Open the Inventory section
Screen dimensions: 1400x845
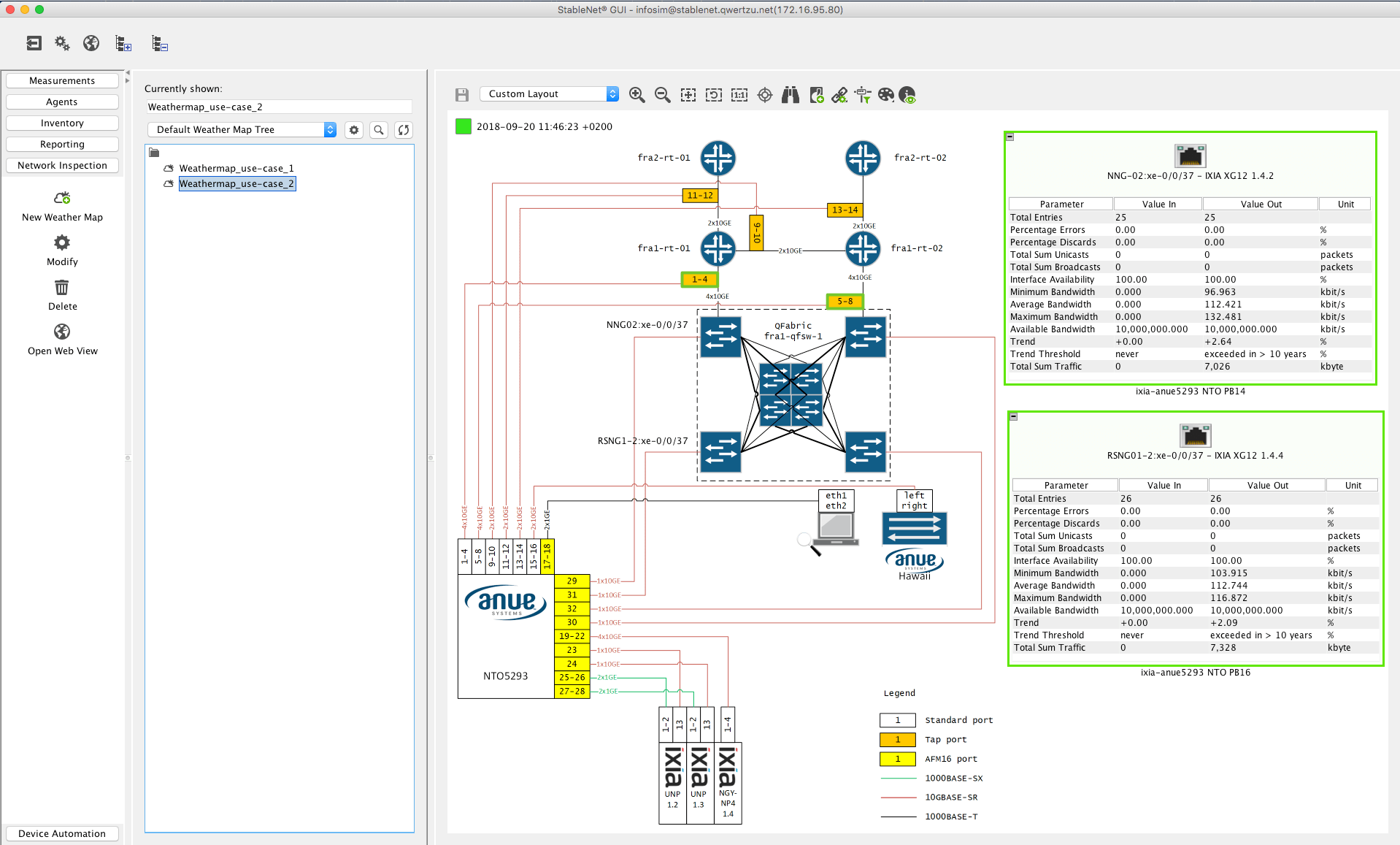[x=62, y=123]
